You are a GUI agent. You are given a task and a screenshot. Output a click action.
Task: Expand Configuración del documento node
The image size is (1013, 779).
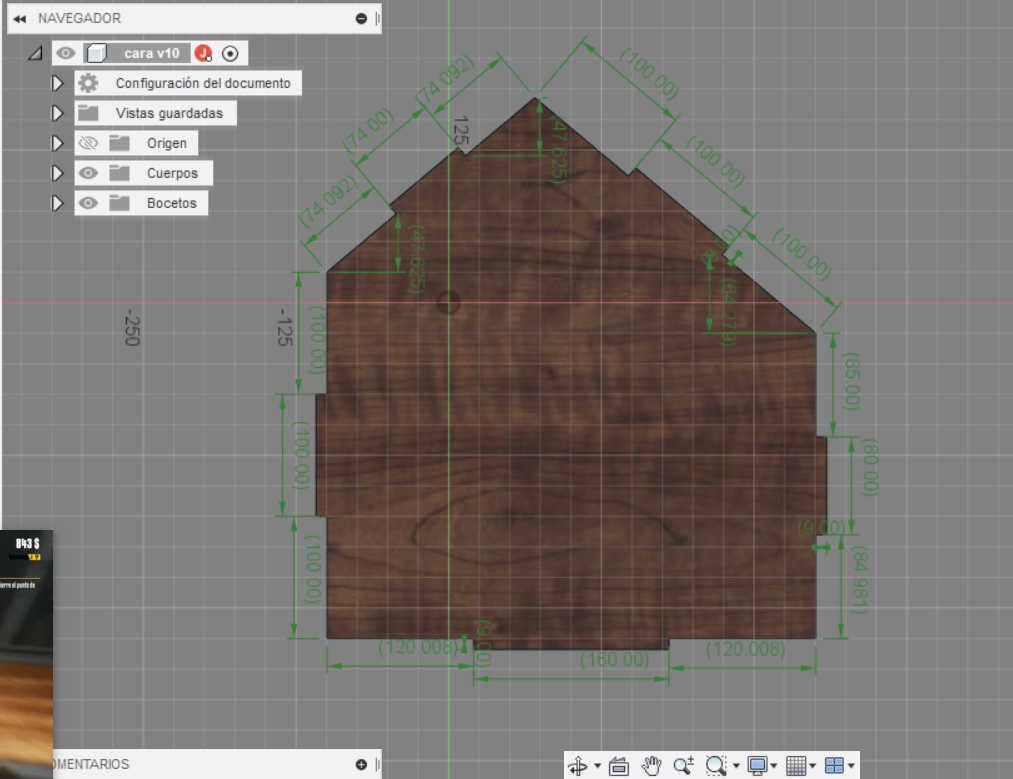pyautogui.click(x=57, y=83)
